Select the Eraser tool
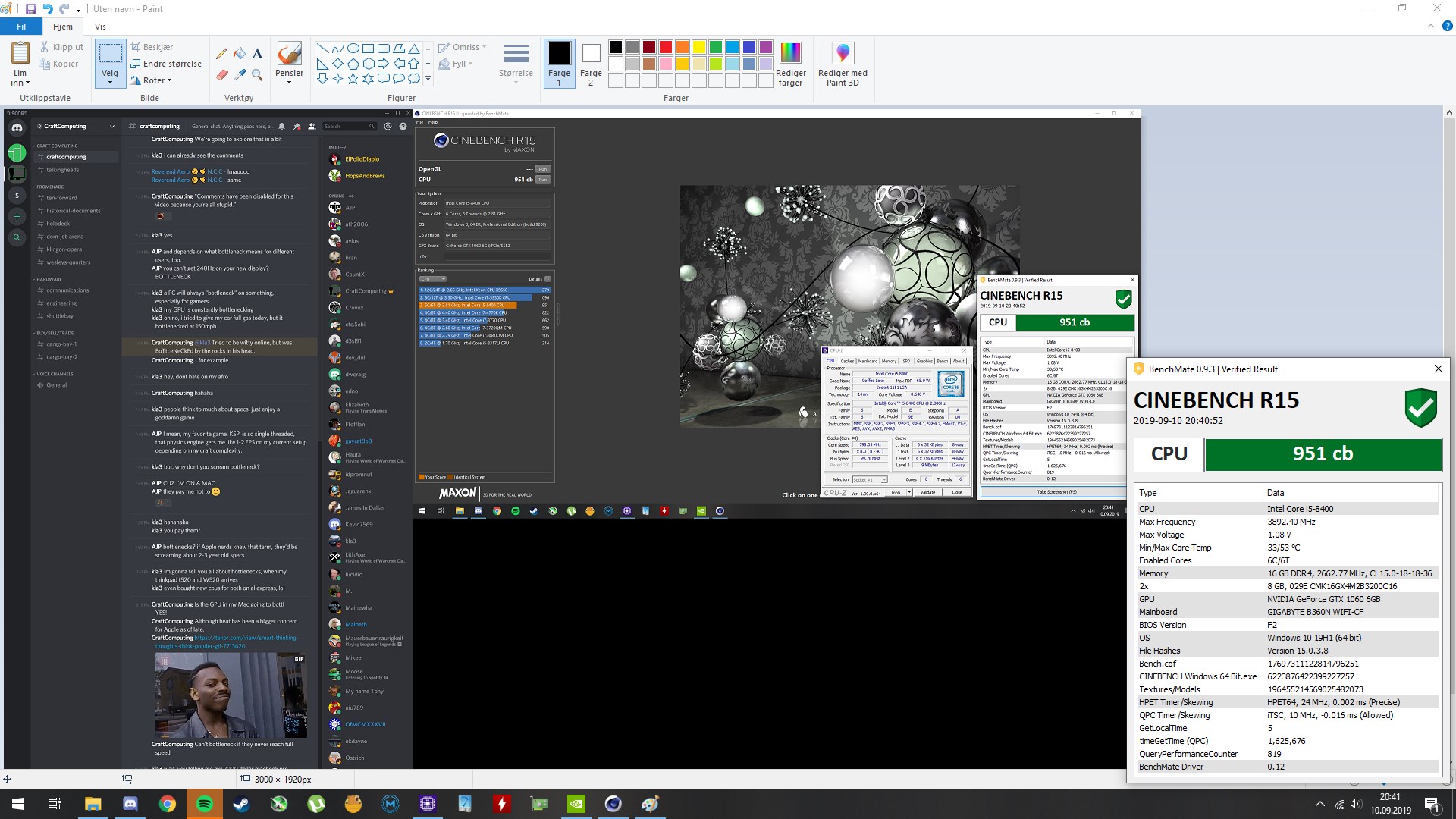The width and height of the screenshot is (1456, 819). point(221,74)
